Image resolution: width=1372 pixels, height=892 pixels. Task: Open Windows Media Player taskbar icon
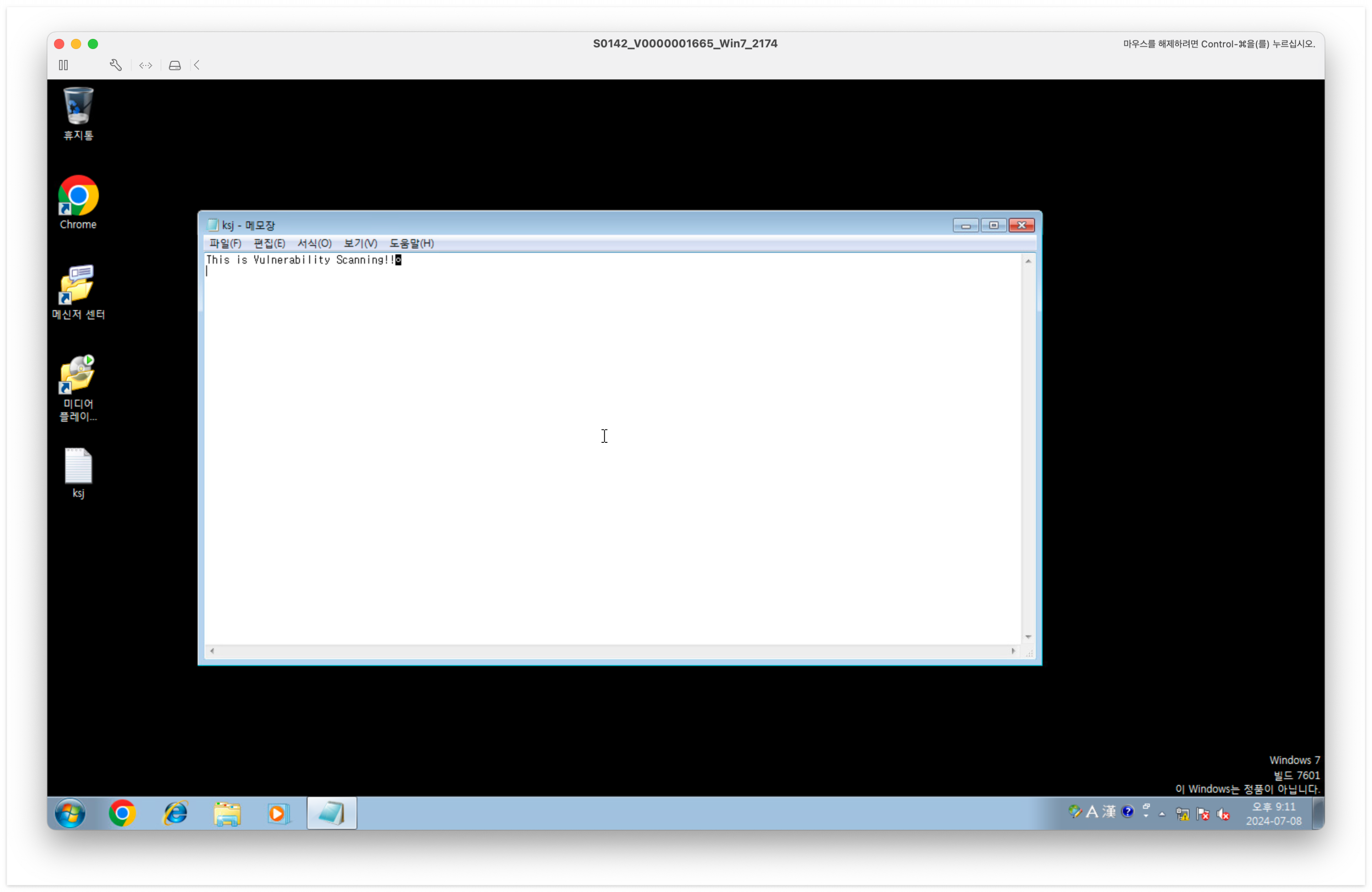(x=278, y=813)
